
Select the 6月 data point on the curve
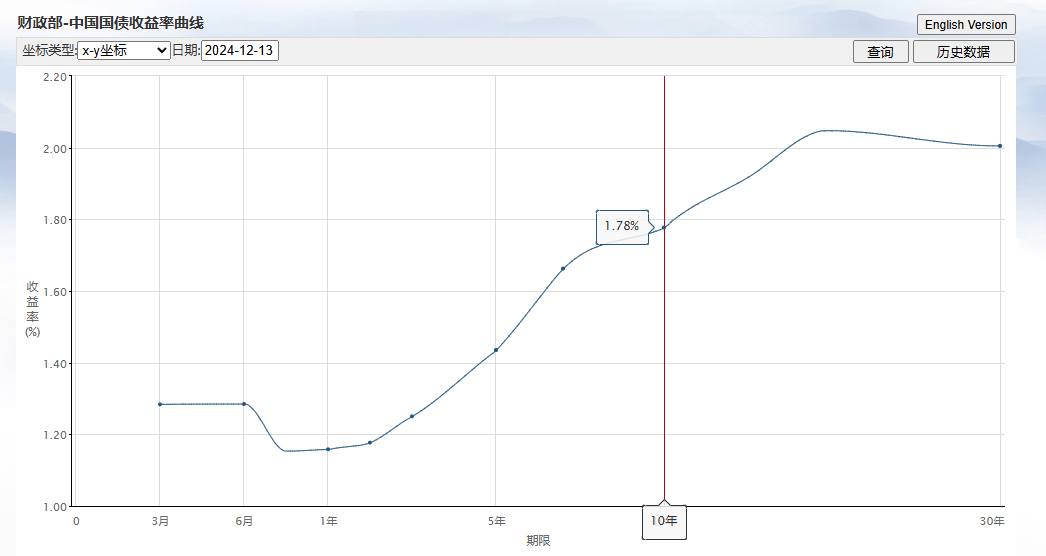pyautogui.click(x=243, y=404)
